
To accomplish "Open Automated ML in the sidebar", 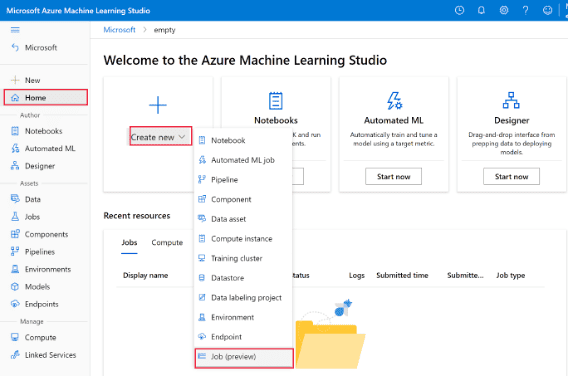I will click(x=43, y=148).
